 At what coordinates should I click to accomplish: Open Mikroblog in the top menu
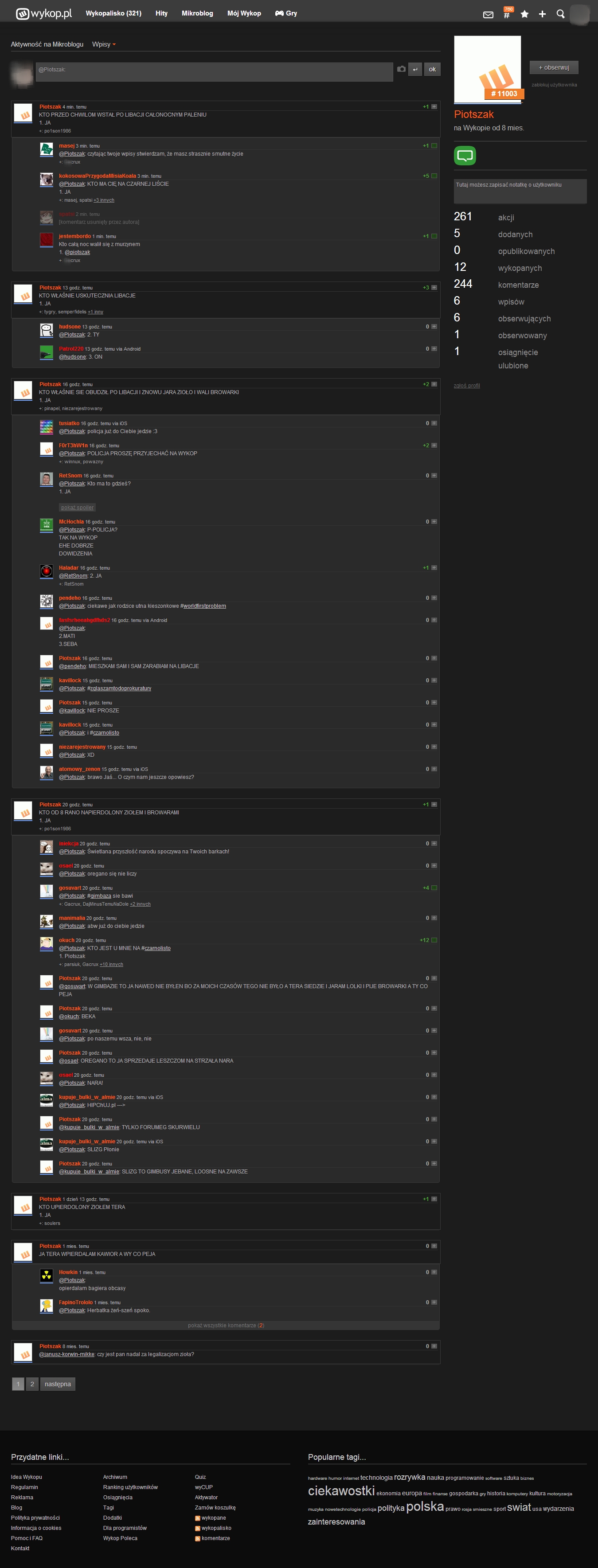point(197,13)
